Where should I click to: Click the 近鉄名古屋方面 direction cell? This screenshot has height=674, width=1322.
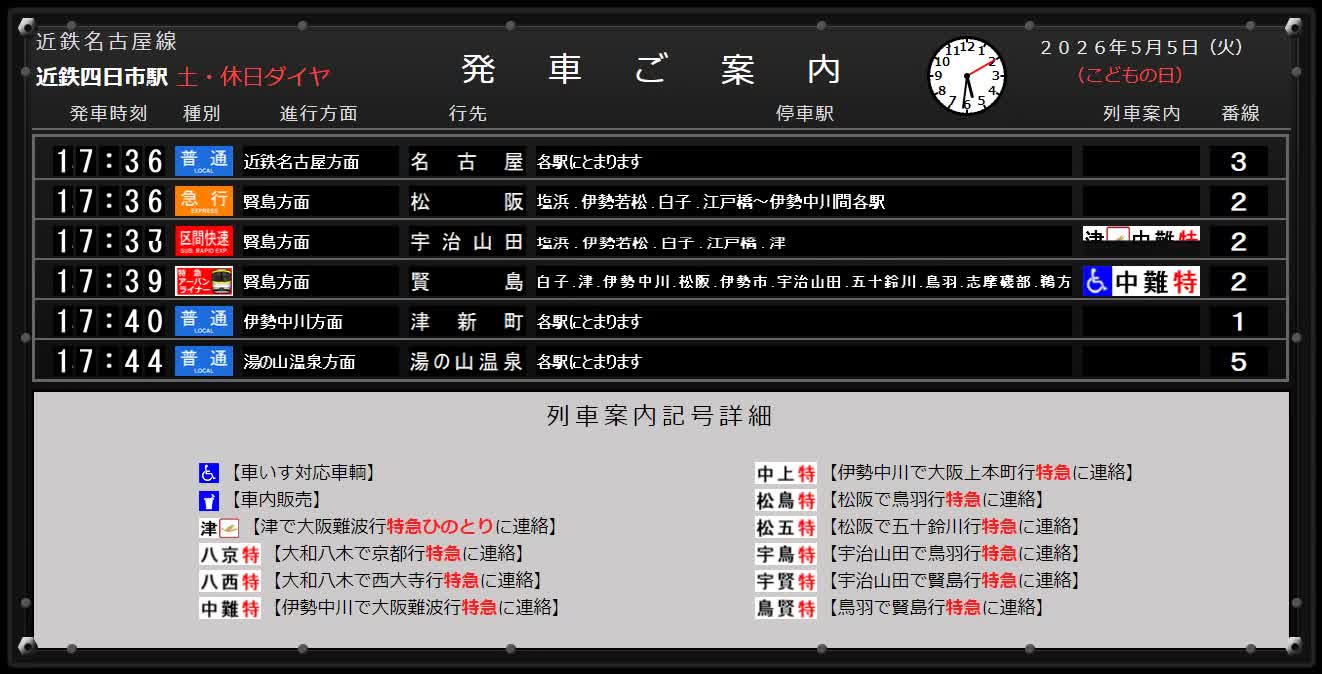pyautogui.click(x=321, y=161)
